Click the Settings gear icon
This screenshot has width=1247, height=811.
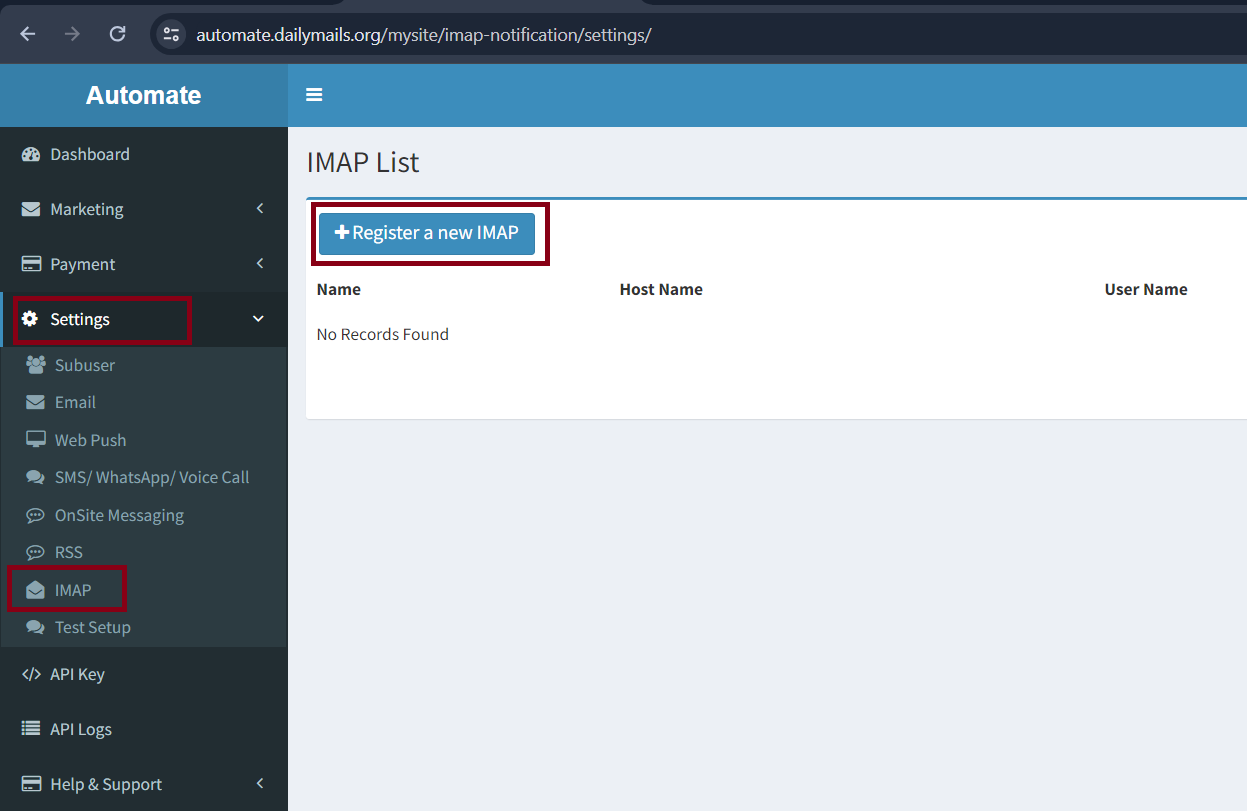[30, 319]
